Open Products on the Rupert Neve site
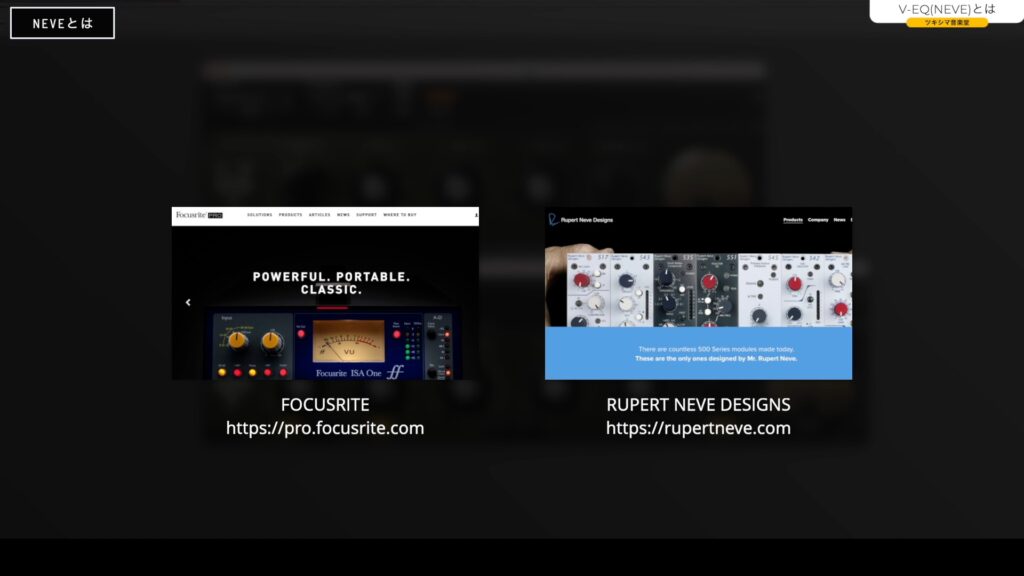Viewport: 1024px width, 576px height. point(793,220)
